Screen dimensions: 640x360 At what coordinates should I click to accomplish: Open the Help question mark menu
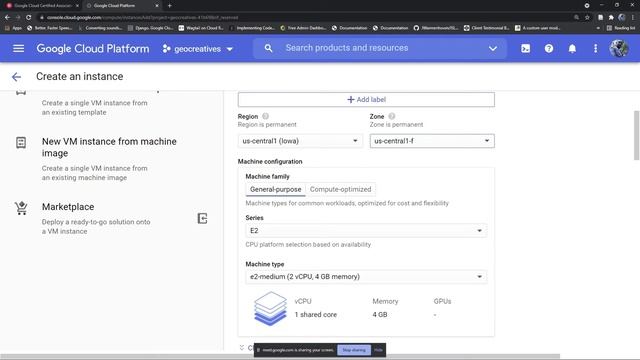(x=549, y=49)
